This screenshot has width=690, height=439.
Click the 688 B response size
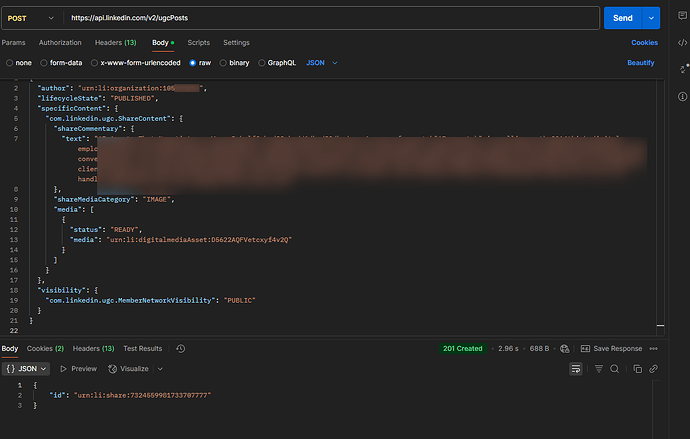pos(540,348)
